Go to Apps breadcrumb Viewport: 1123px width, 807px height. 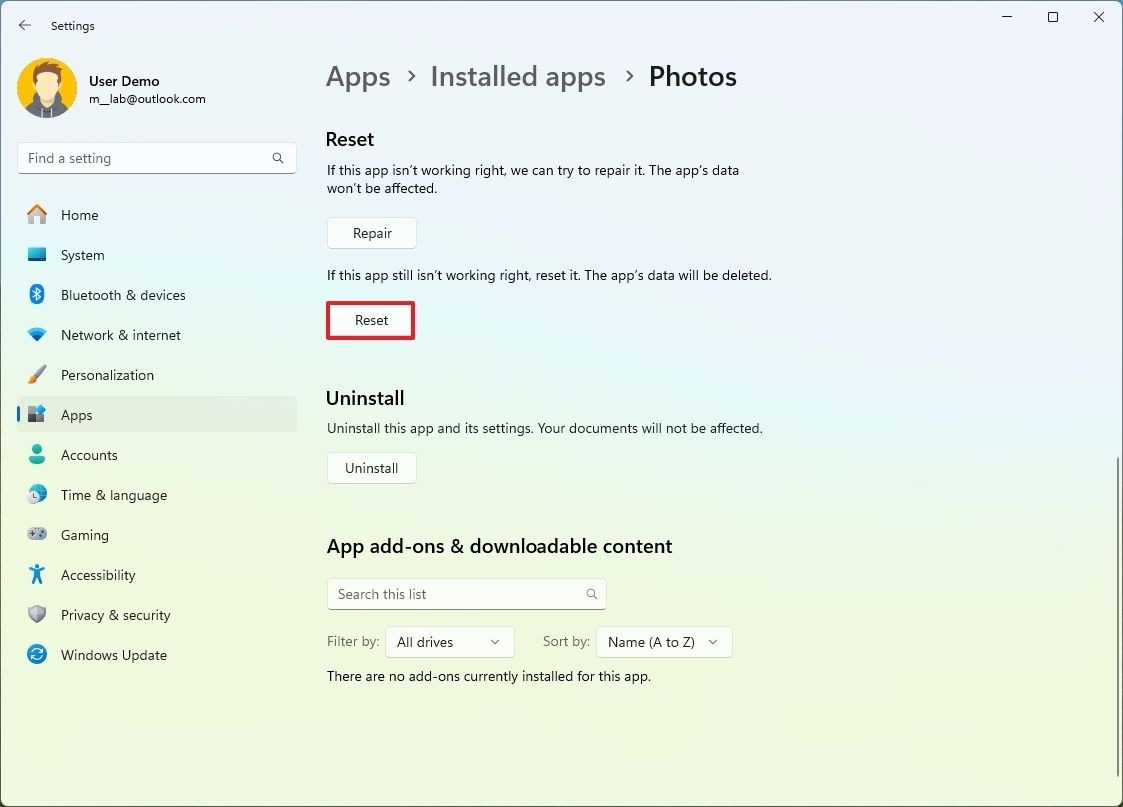[x=358, y=77]
